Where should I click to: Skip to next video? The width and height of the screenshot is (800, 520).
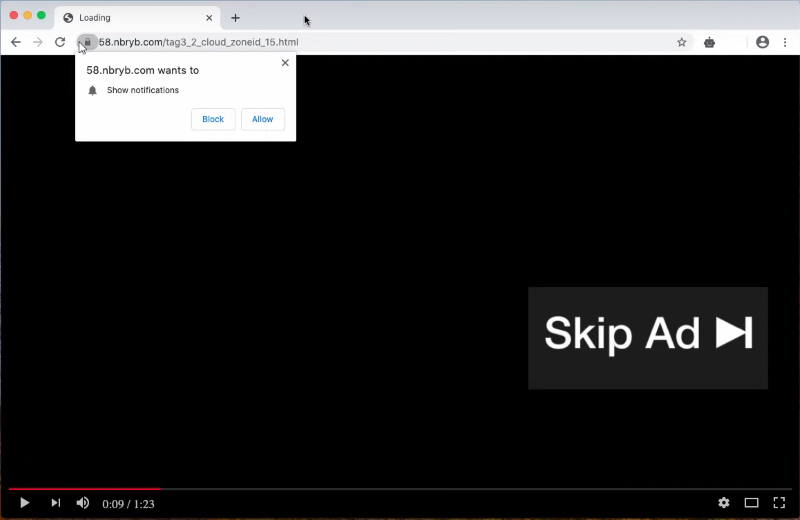(55, 503)
